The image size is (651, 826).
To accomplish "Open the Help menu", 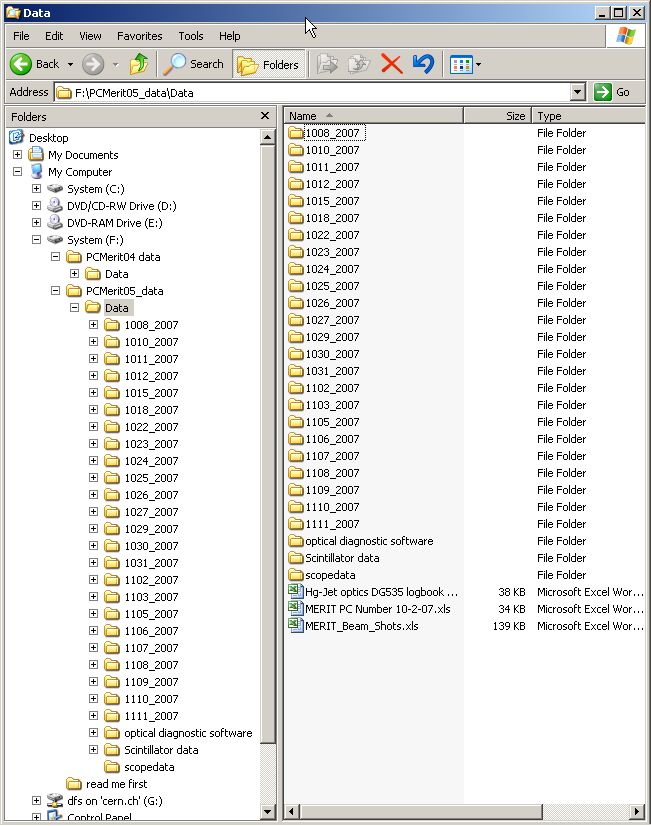I will point(230,36).
